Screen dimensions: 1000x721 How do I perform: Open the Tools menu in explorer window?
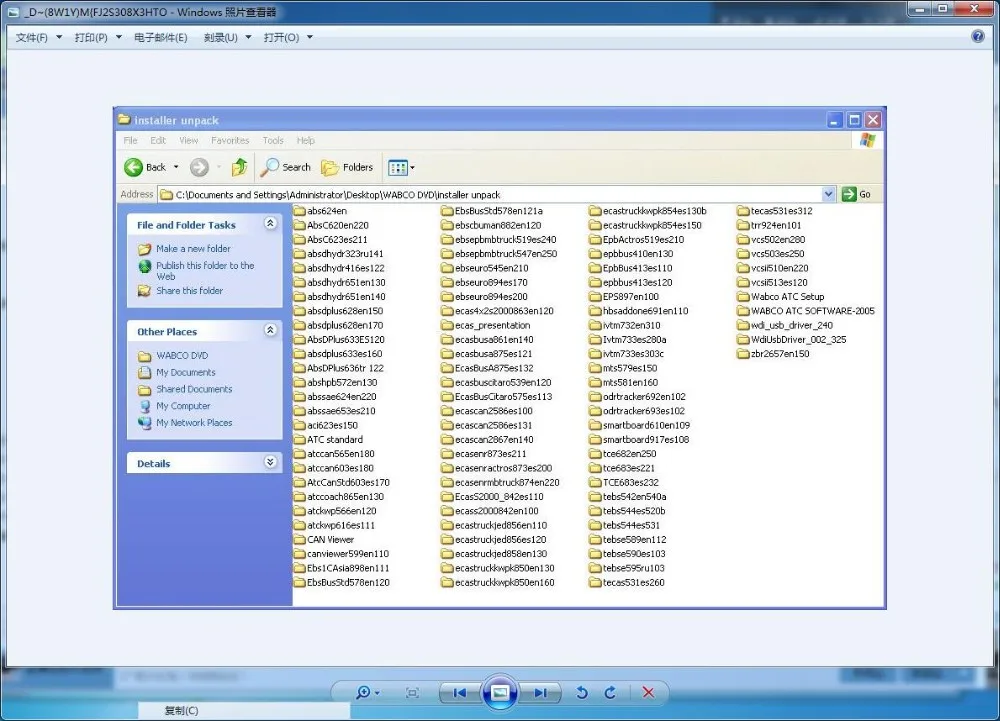click(273, 140)
